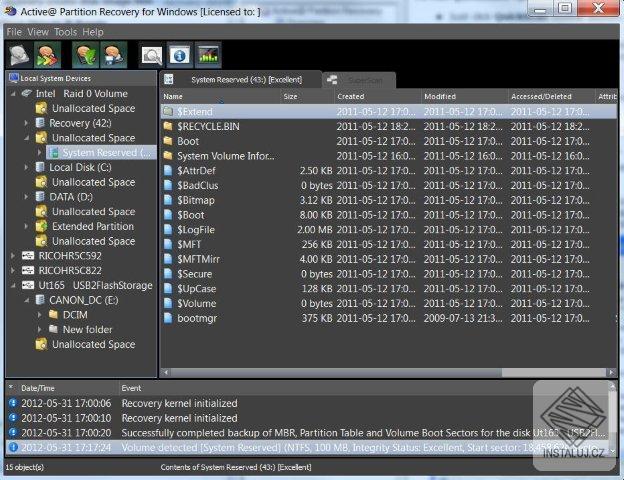Collapse the Intel Raid 0 Volume node
The image size is (624, 480).
click(13, 94)
